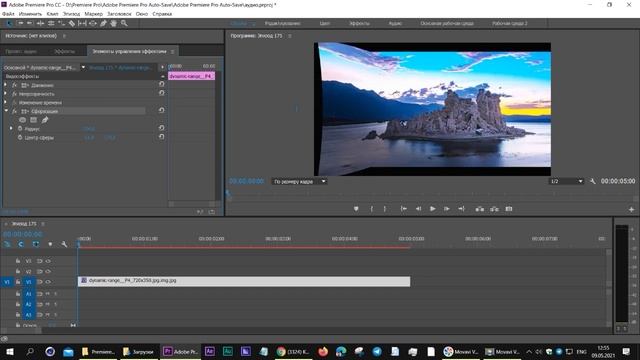The image size is (640, 360).
Task: Expand the Движение effect properties
Action: click(x=5, y=85)
